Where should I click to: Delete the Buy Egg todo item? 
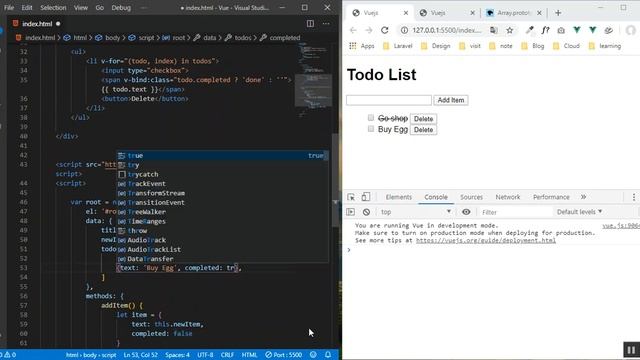pyautogui.click(x=423, y=130)
